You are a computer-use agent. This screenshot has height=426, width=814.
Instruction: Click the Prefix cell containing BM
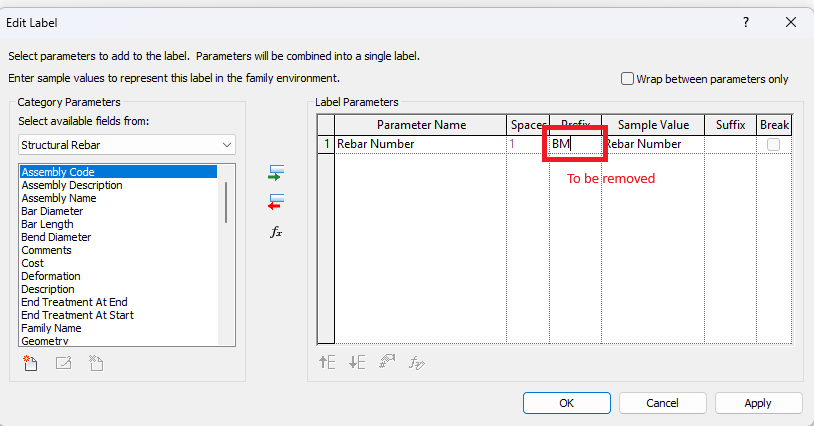[575, 144]
